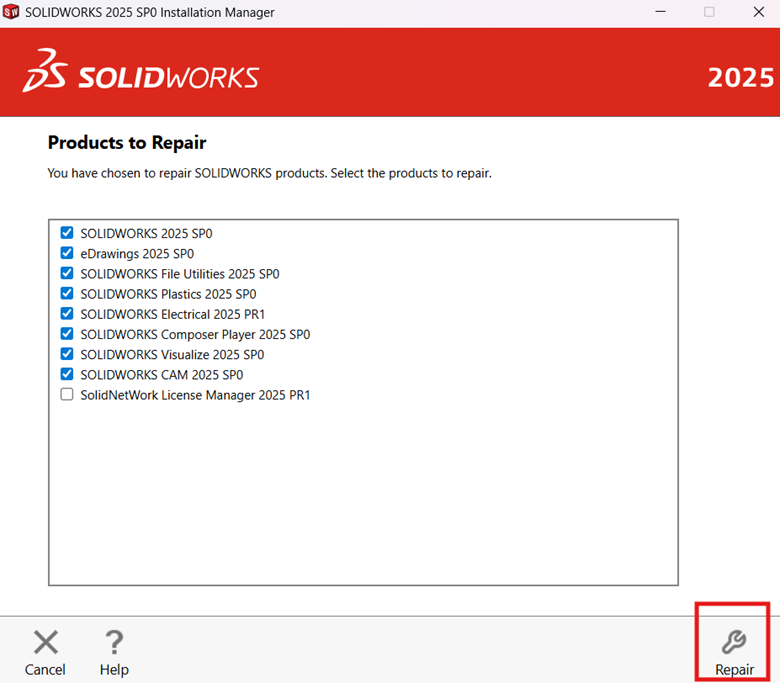This screenshot has width=780, height=683.
Task: Minimize the Installation Manager window
Action: click(x=662, y=12)
